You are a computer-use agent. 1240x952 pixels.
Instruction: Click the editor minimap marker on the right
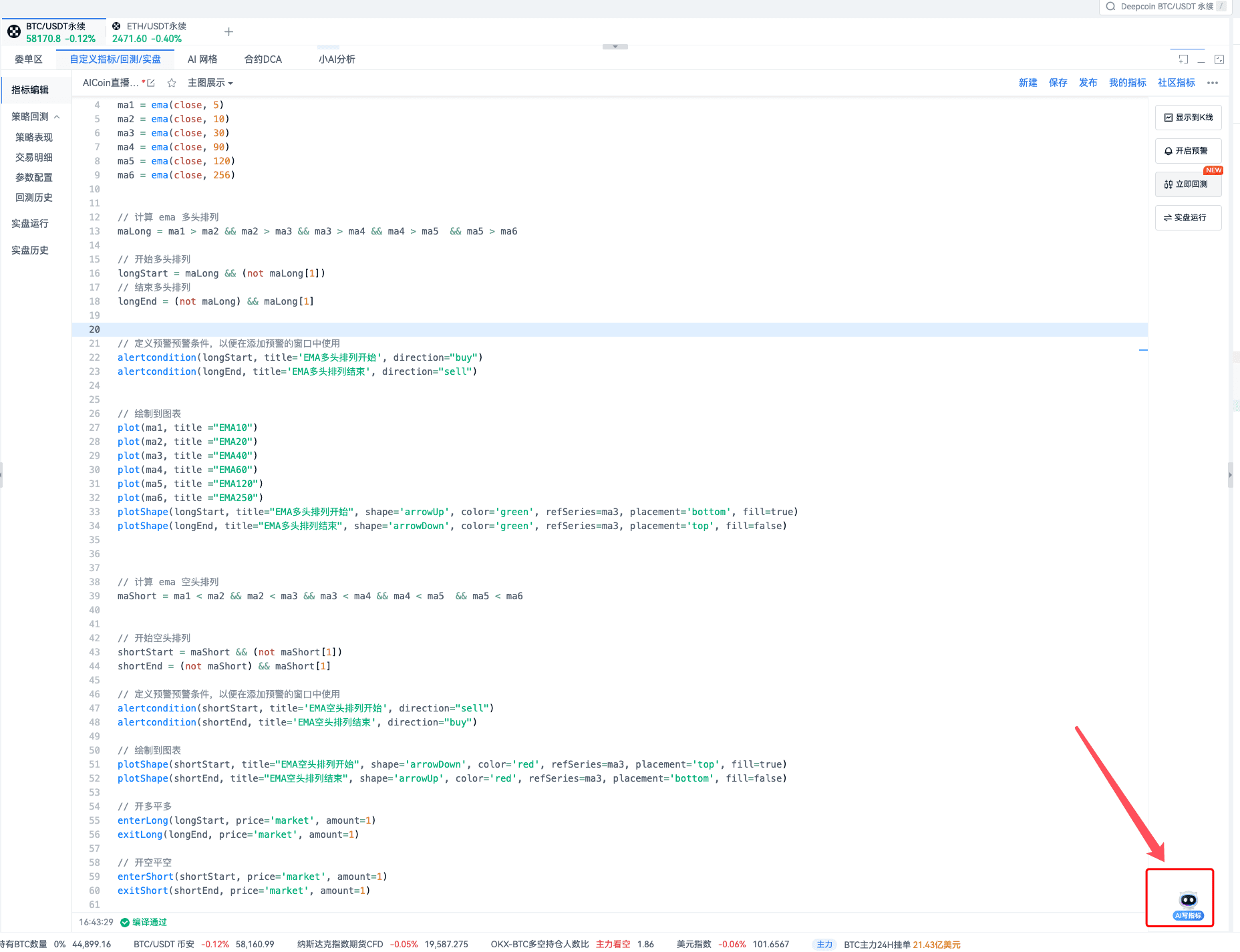point(1143,350)
